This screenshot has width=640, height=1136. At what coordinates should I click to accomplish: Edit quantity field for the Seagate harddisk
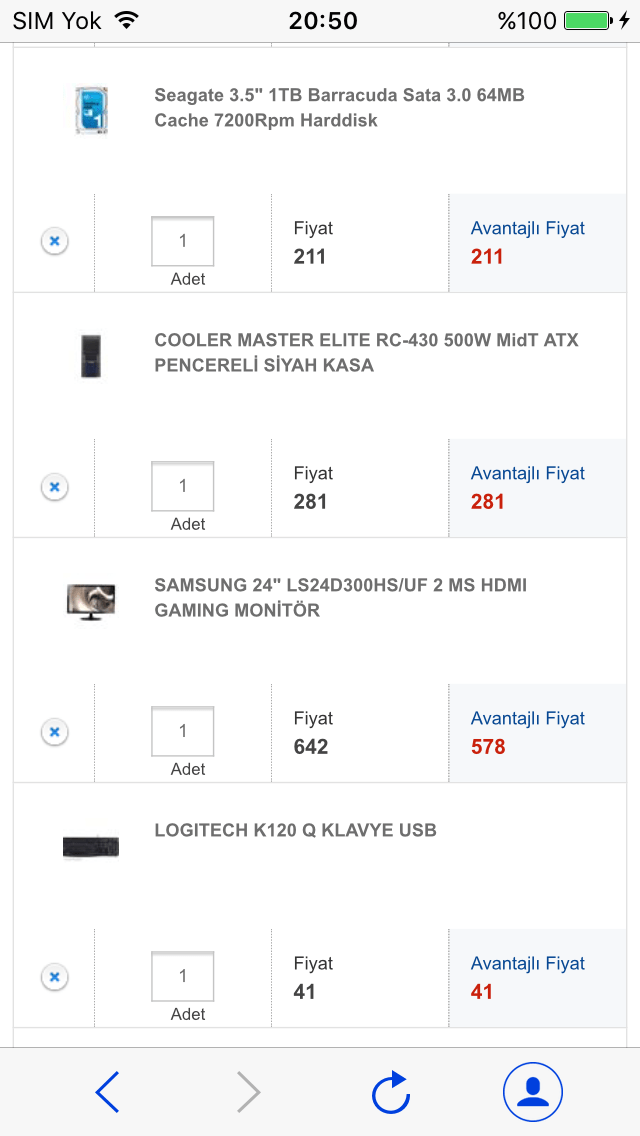182,241
